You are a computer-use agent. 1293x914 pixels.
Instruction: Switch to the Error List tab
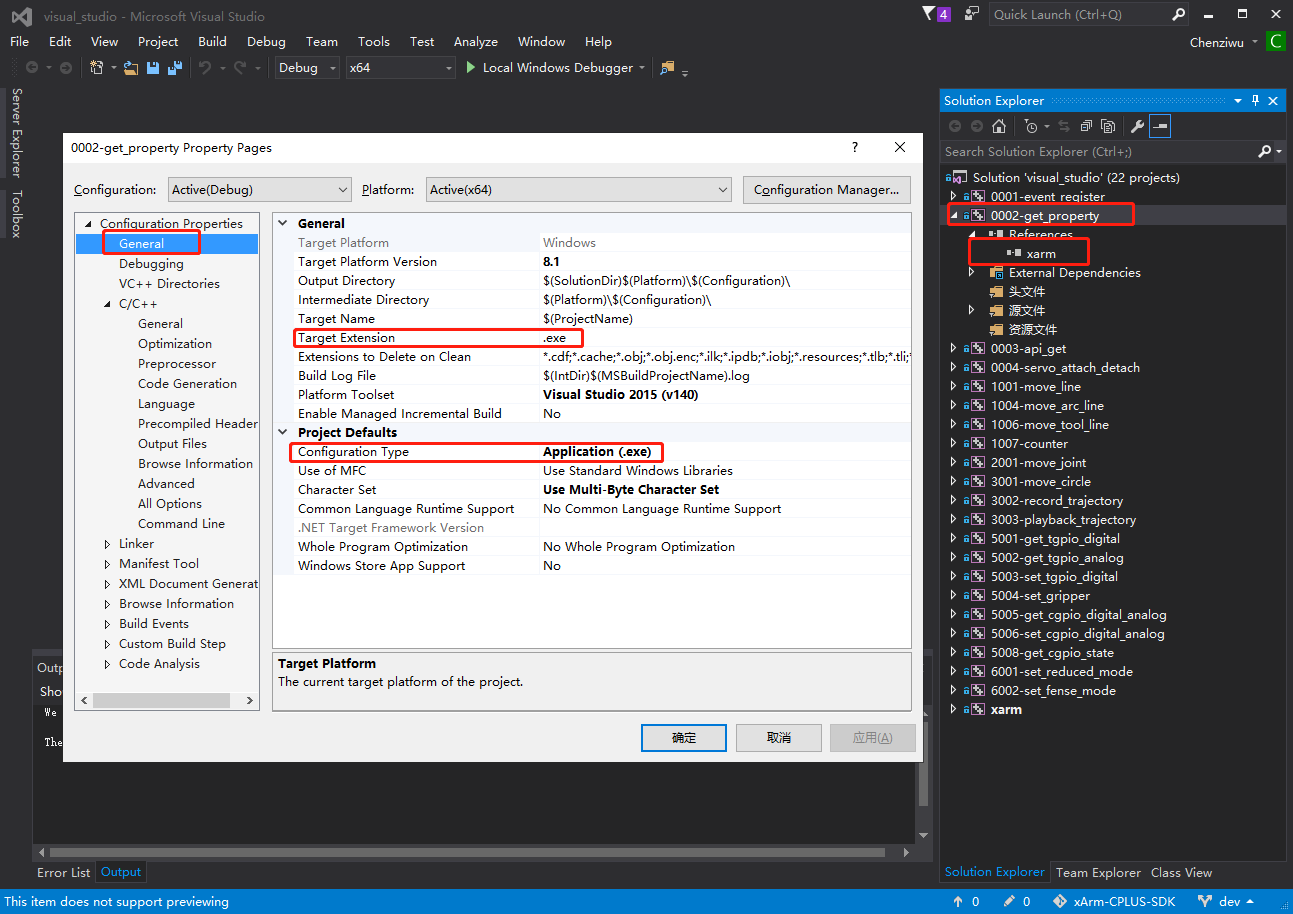coord(64,872)
